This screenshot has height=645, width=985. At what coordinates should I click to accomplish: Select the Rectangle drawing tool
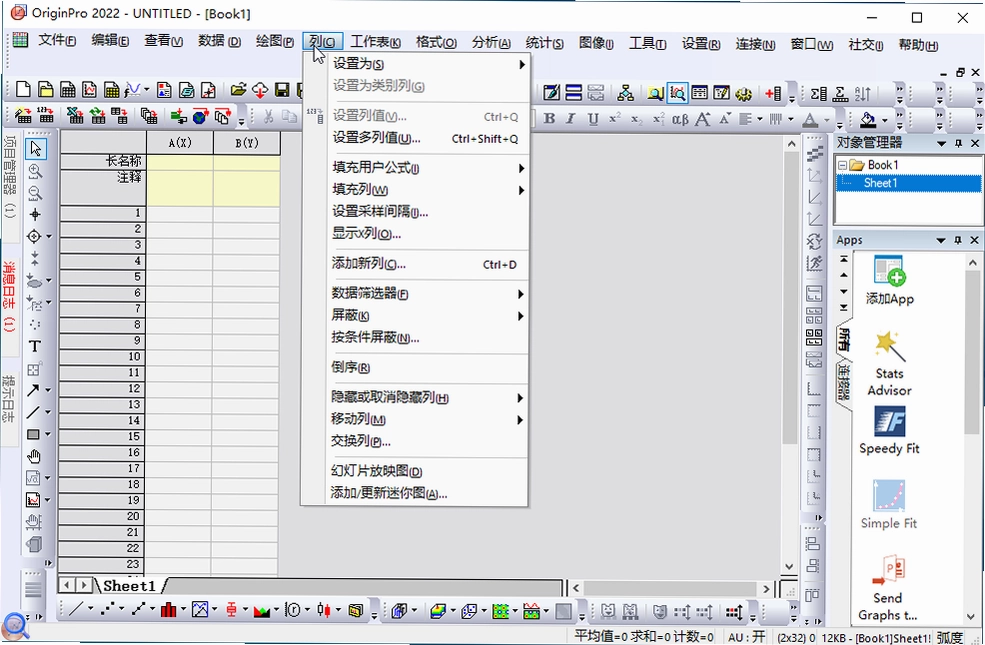(33, 434)
